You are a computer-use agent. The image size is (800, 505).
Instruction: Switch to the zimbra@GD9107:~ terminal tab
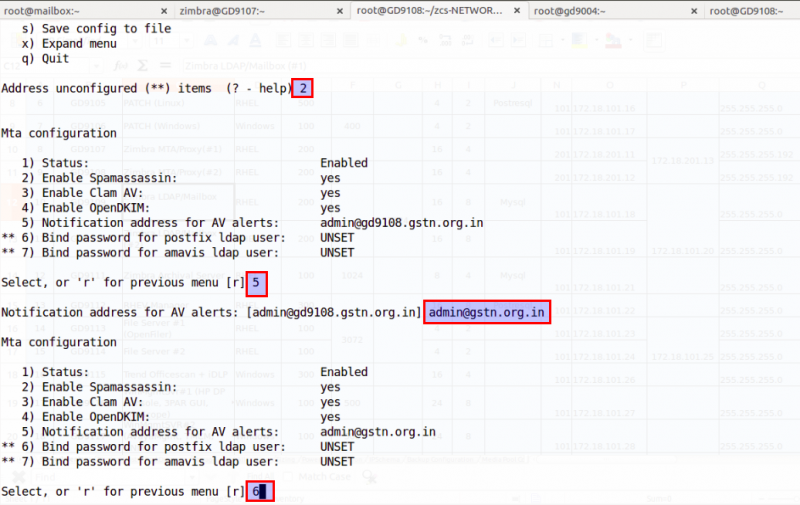(x=261, y=10)
